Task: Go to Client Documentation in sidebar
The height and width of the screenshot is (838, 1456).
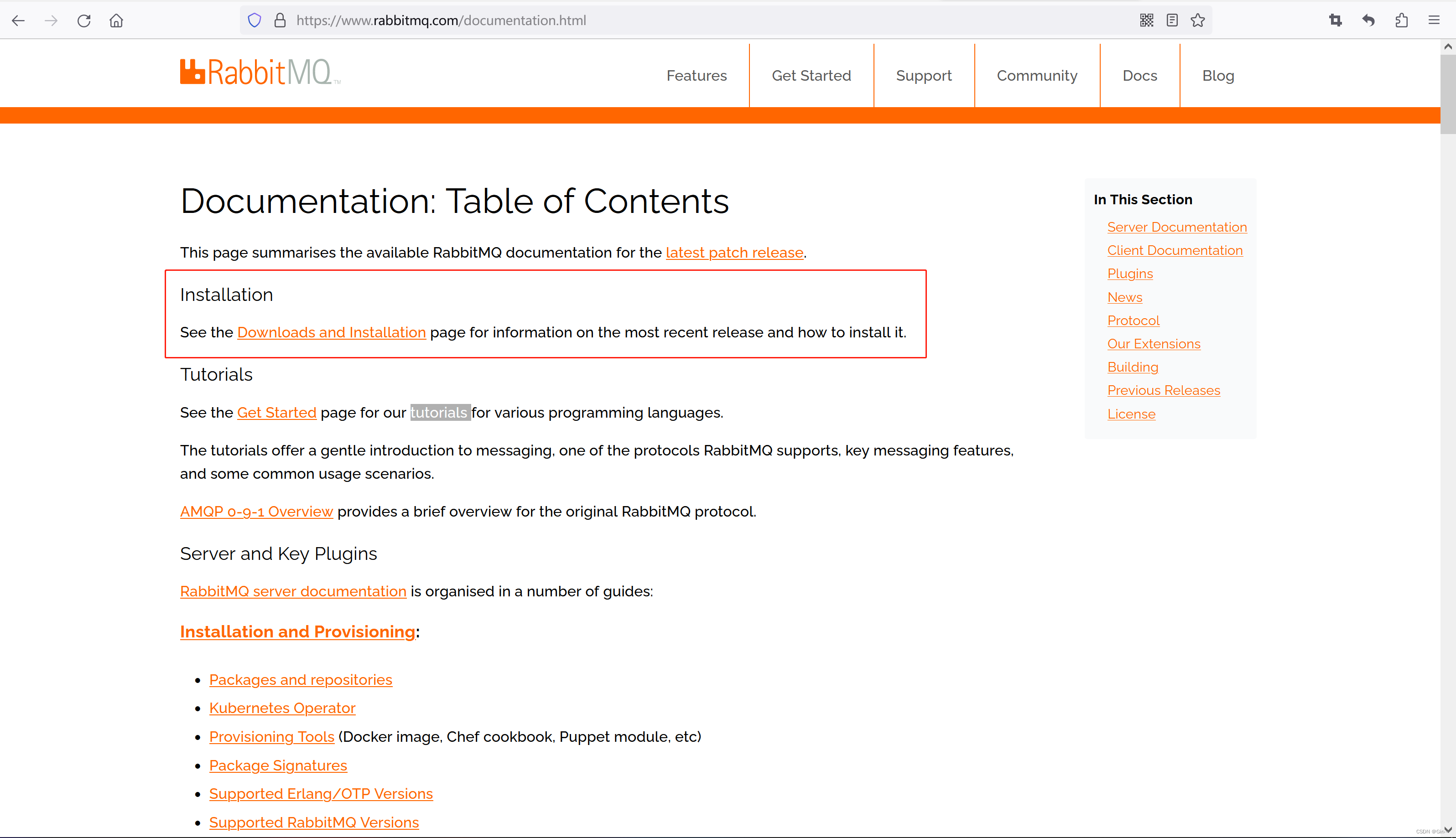Action: (1175, 250)
